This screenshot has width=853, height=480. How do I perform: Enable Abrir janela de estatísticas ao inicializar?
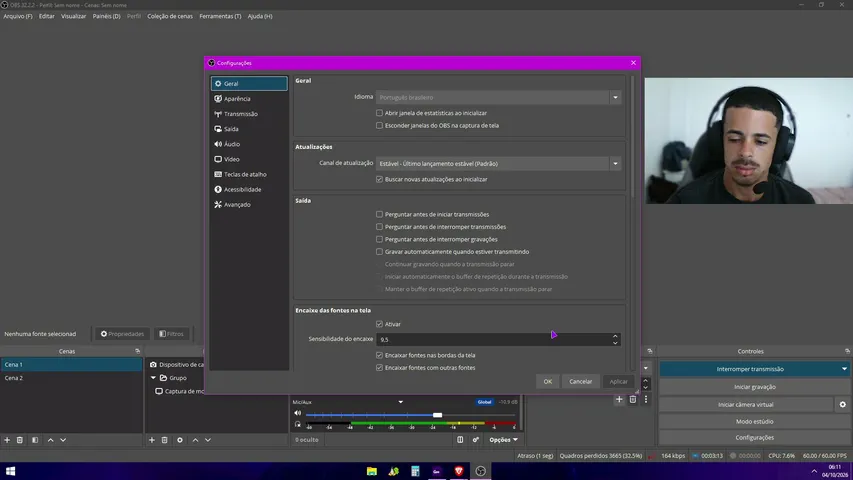click(x=379, y=113)
